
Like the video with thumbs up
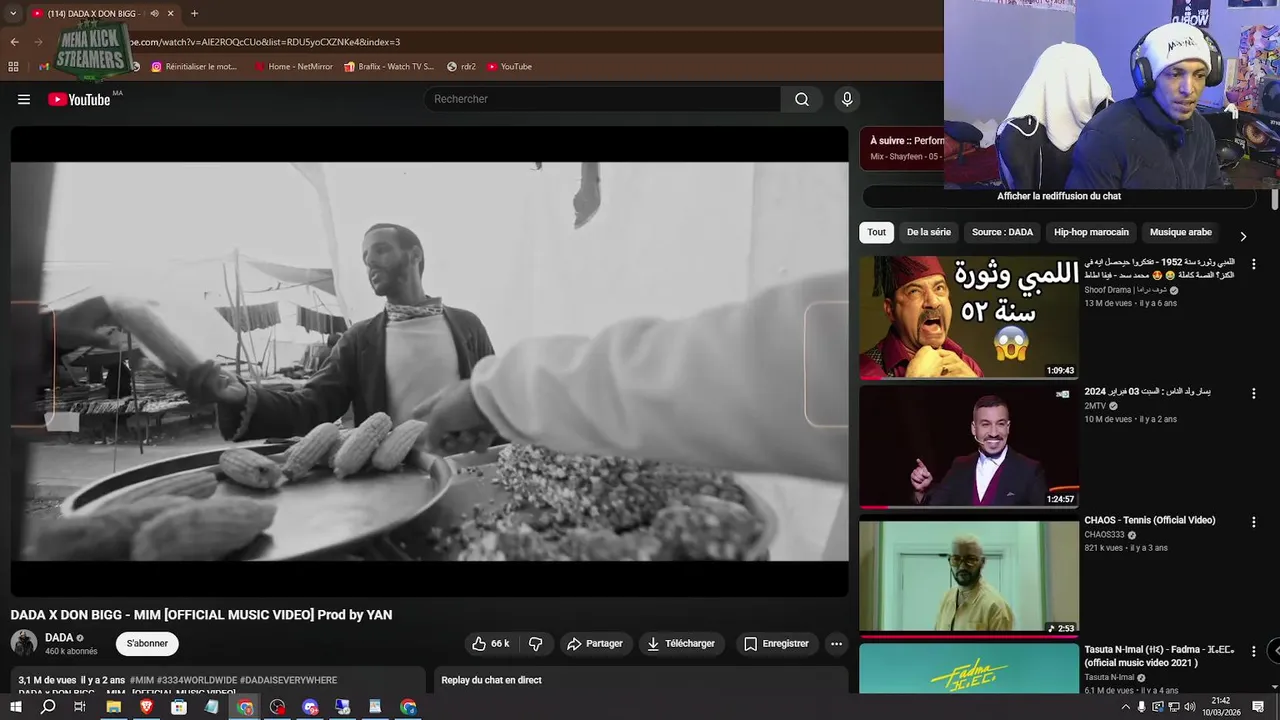490,644
